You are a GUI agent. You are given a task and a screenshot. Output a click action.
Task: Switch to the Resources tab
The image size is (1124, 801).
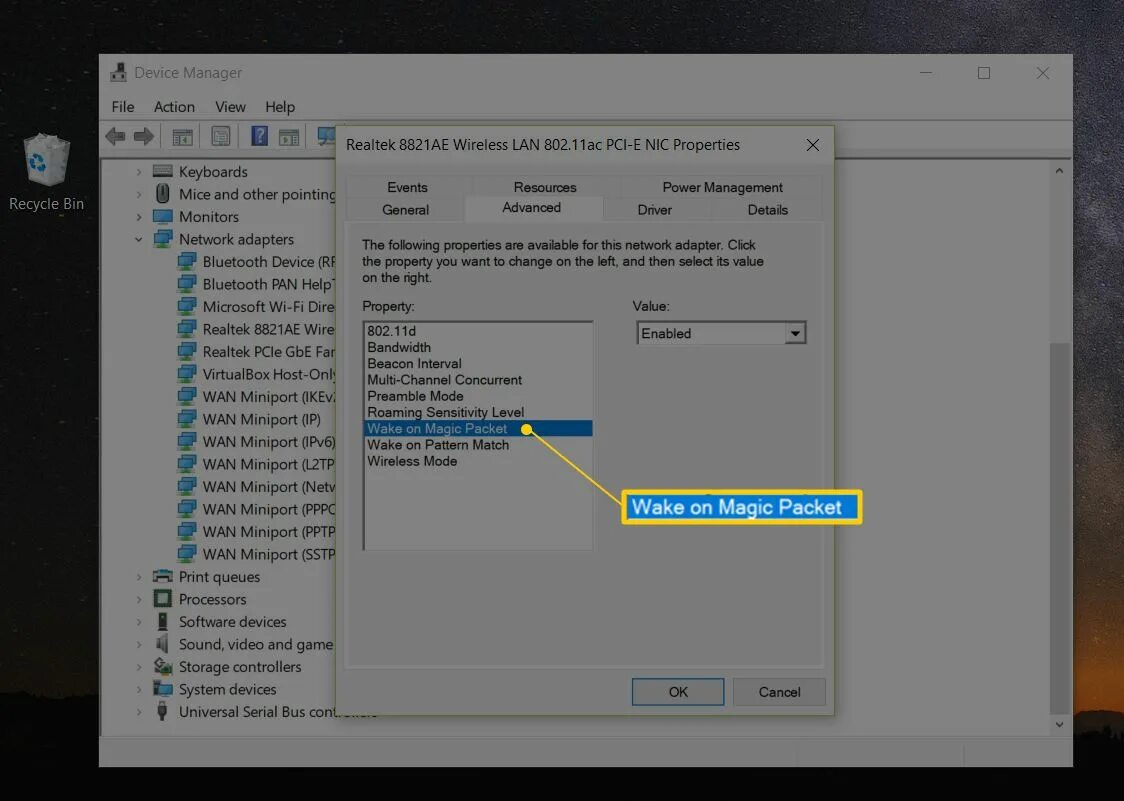coord(545,187)
